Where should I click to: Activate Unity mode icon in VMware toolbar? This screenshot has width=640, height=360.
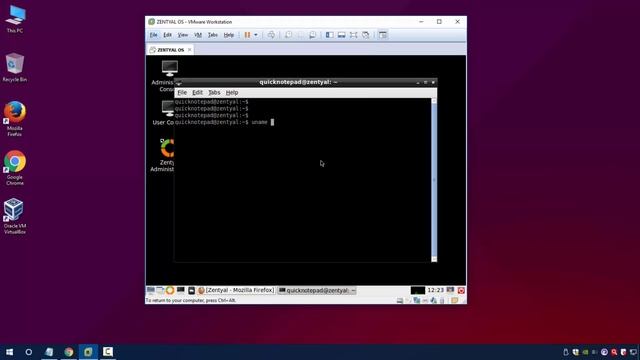click(366, 35)
